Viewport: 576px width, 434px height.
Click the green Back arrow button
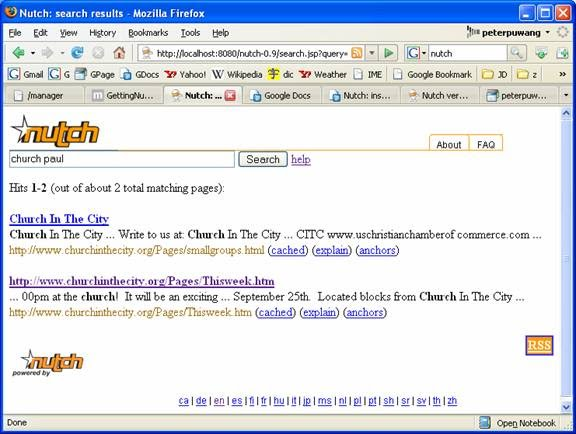click(18, 53)
